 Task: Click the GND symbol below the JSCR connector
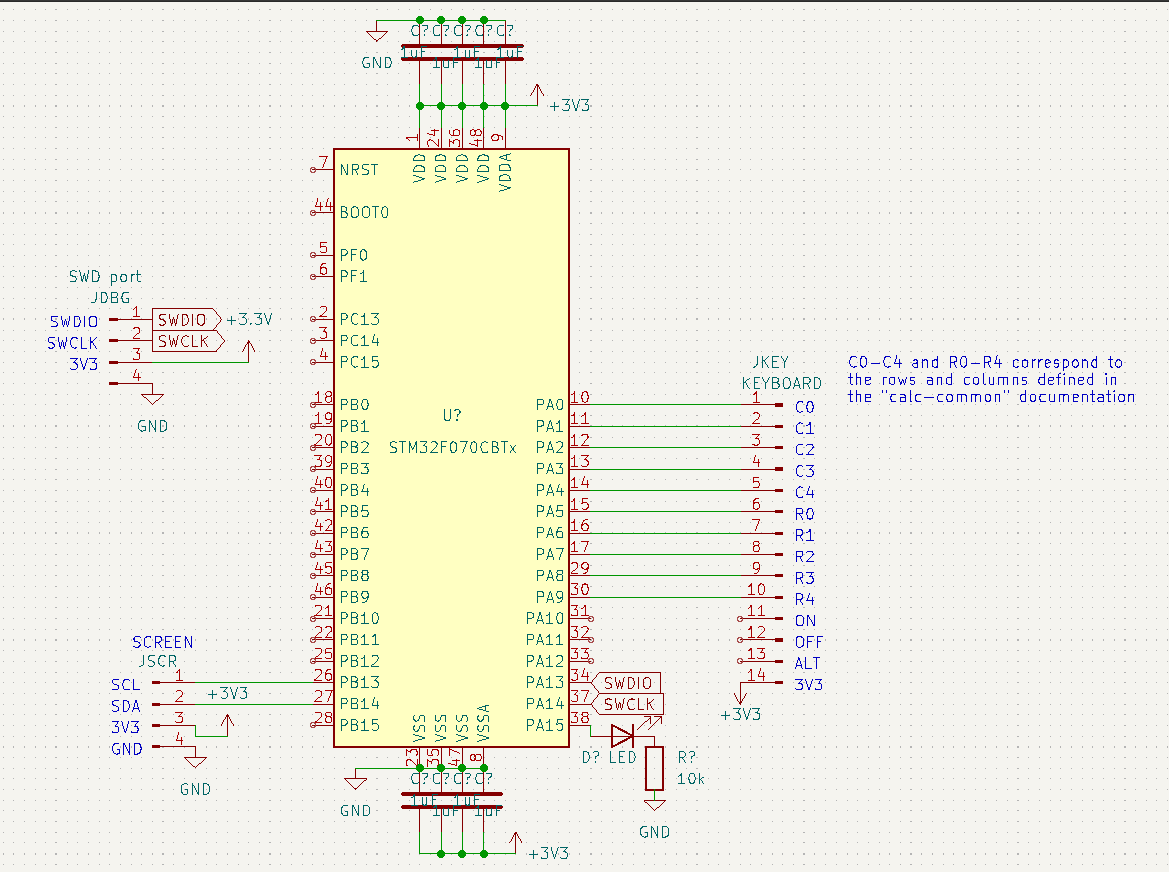(x=195, y=761)
